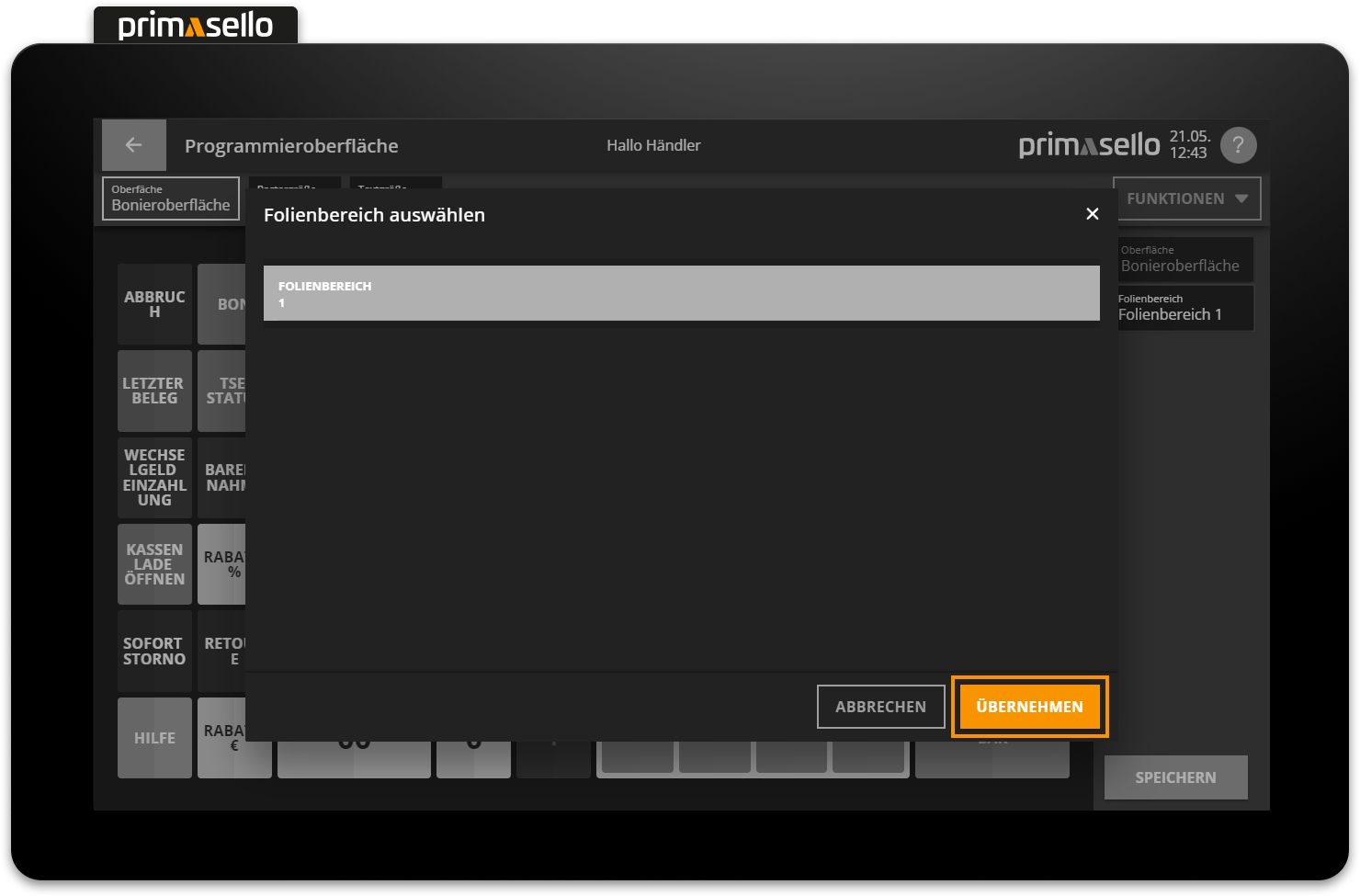Select Folienbereich 1 list entry
This screenshot has height=896, width=1360.
pyautogui.click(x=681, y=293)
